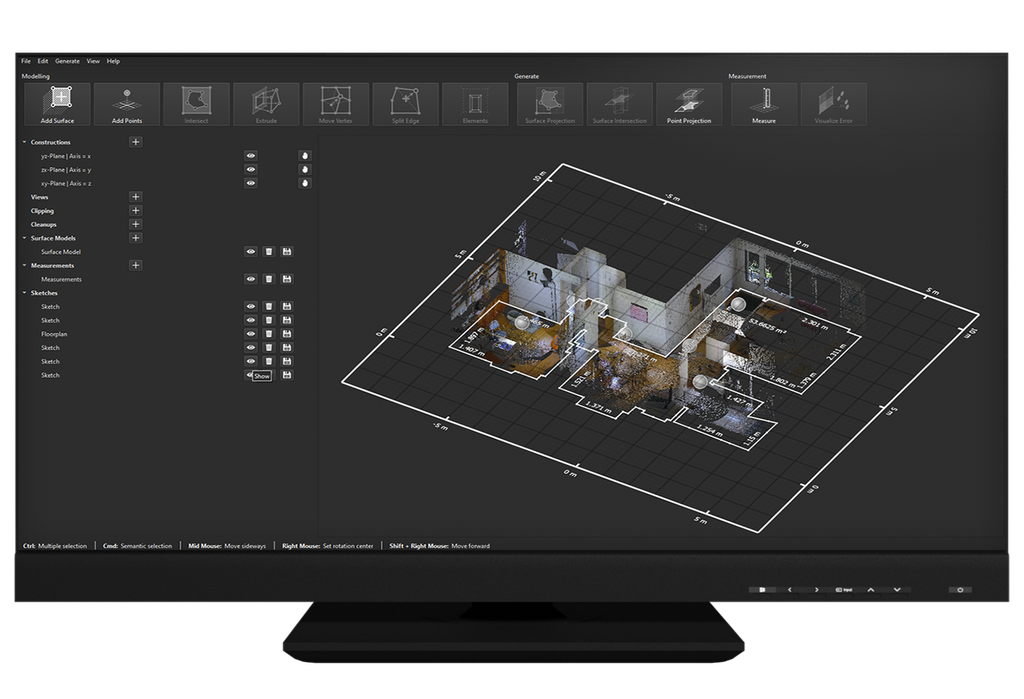1024x699 pixels.
Task: Delete the Surface Model with its trash icon
Action: pos(268,252)
